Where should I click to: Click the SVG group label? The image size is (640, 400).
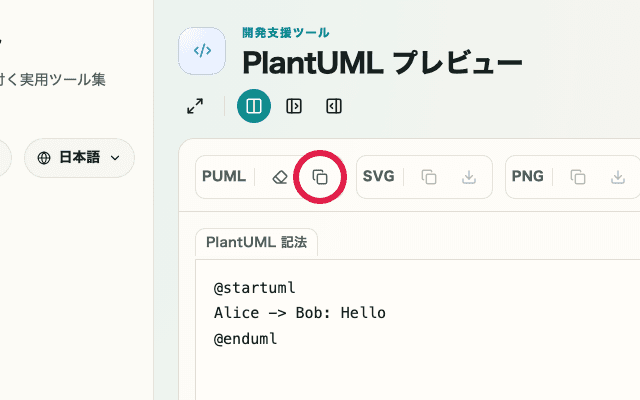[379, 176]
